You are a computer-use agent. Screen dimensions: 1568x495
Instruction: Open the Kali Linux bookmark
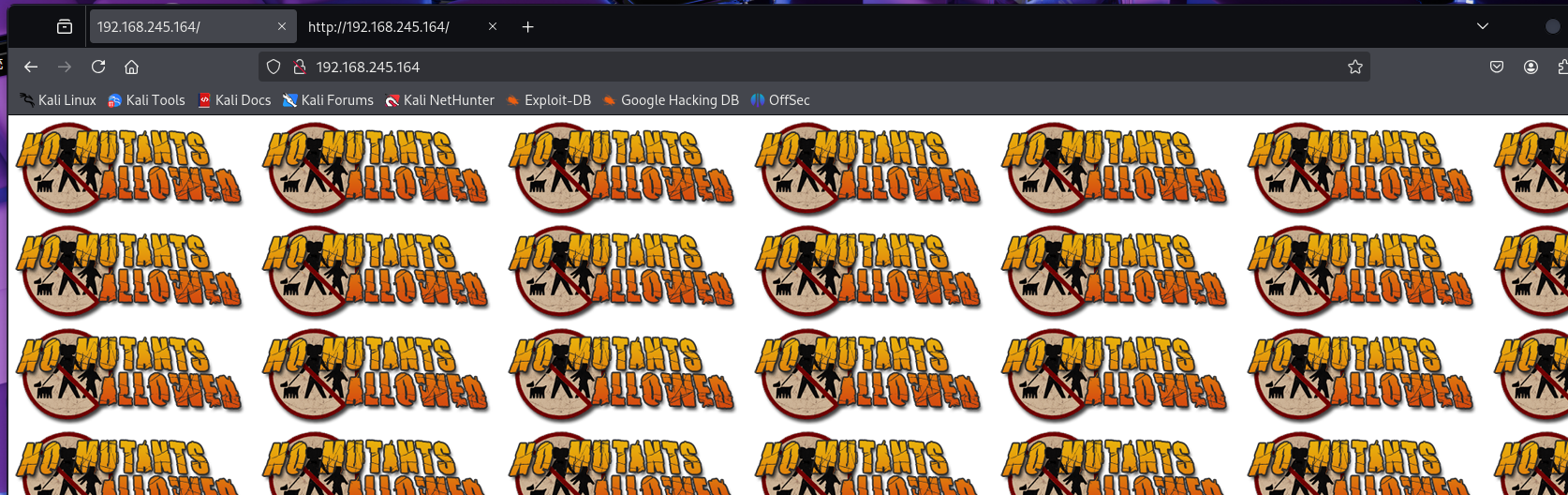pyautogui.click(x=58, y=99)
